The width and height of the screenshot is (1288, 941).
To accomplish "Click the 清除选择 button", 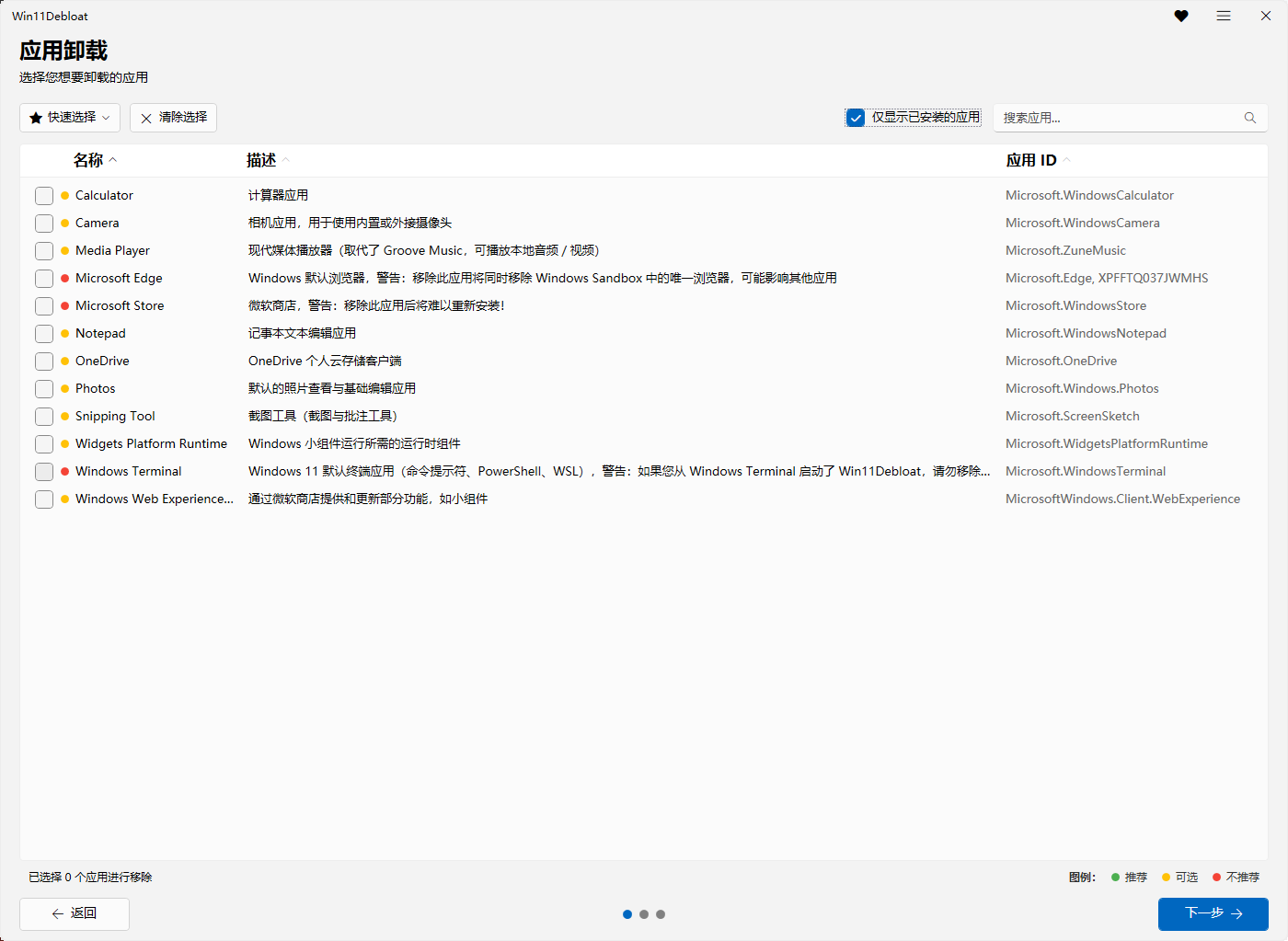I will (x=174, y=118).
